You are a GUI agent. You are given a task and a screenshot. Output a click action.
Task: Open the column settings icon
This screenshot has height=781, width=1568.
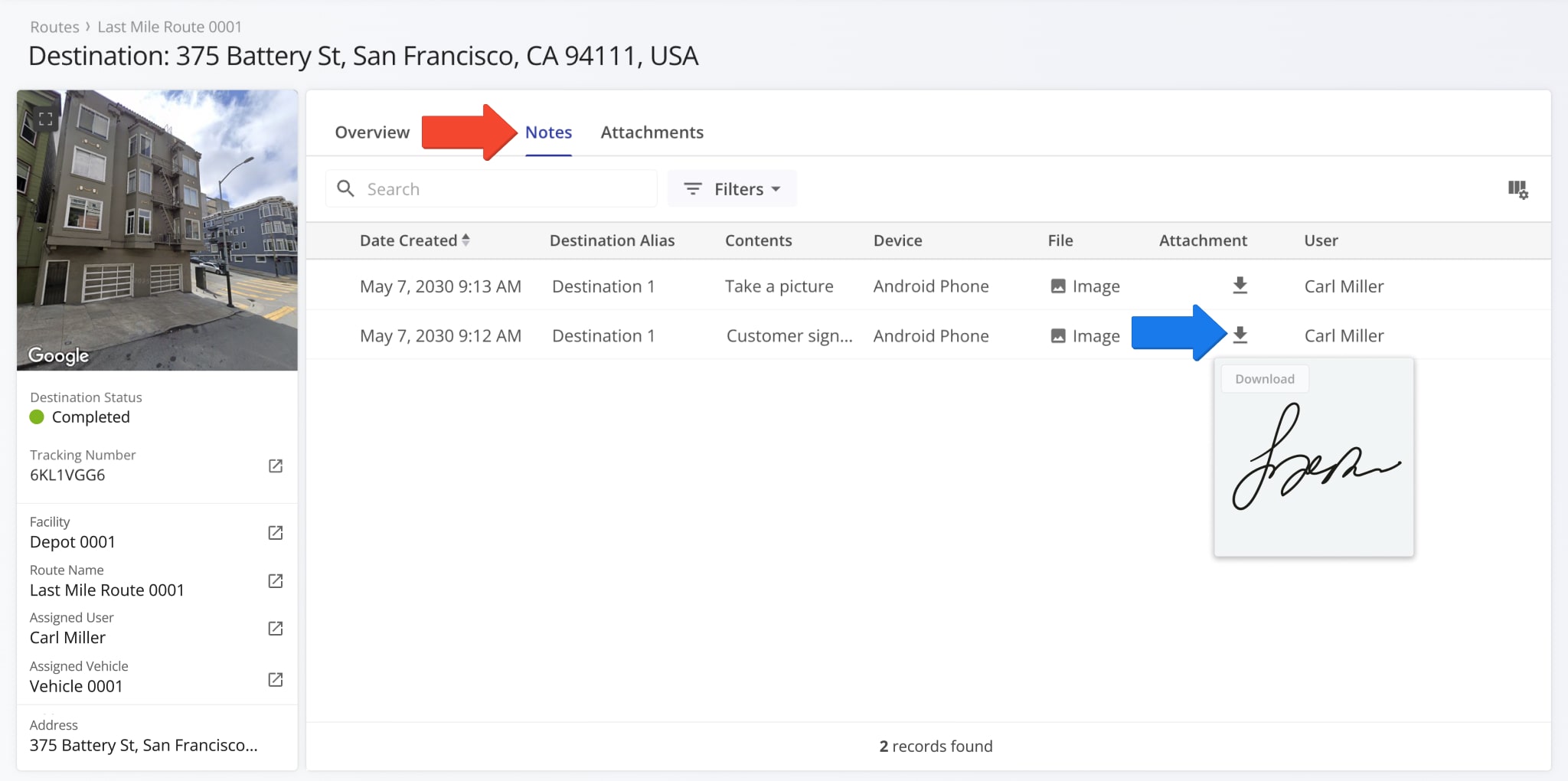1517,189
